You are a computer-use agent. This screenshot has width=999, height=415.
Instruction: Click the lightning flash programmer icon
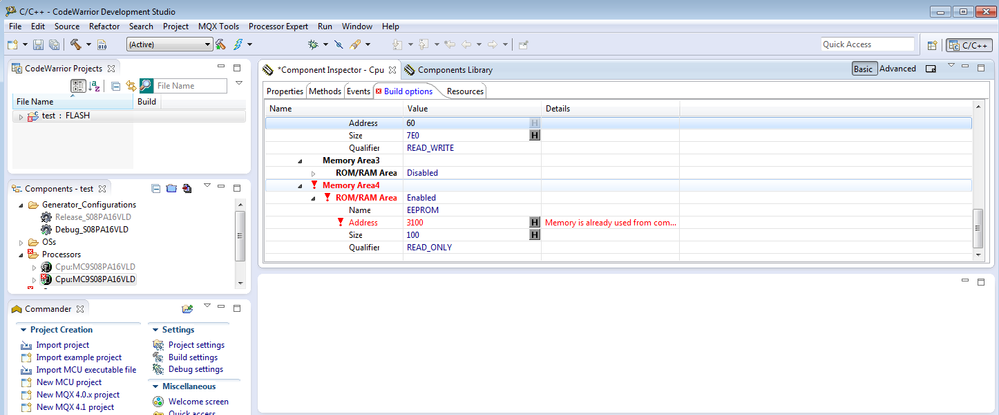point(238,45)
